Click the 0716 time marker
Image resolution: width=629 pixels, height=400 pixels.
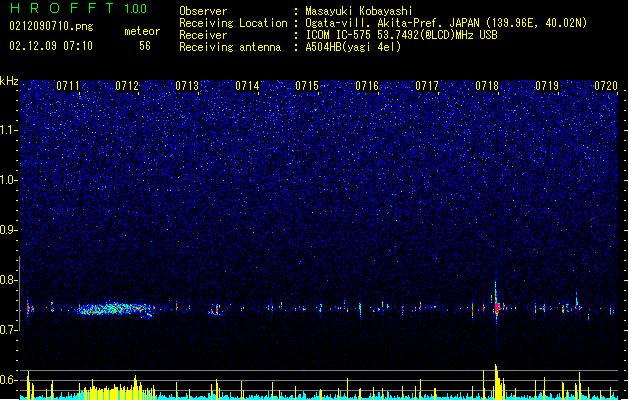(x=367, y=86)
